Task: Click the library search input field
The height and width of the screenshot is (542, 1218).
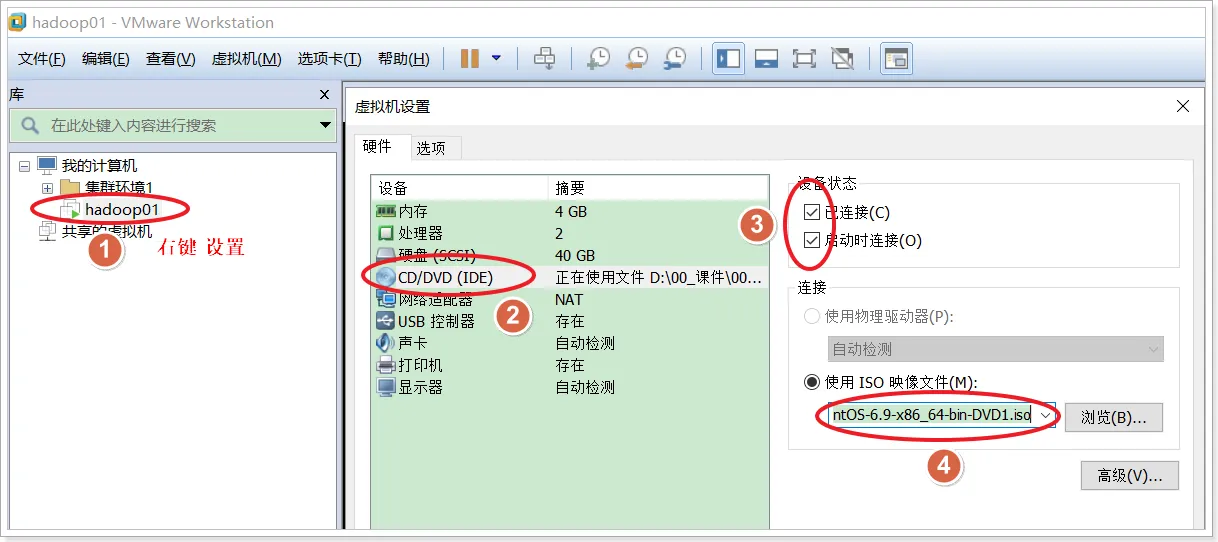Action: (172, 126)
